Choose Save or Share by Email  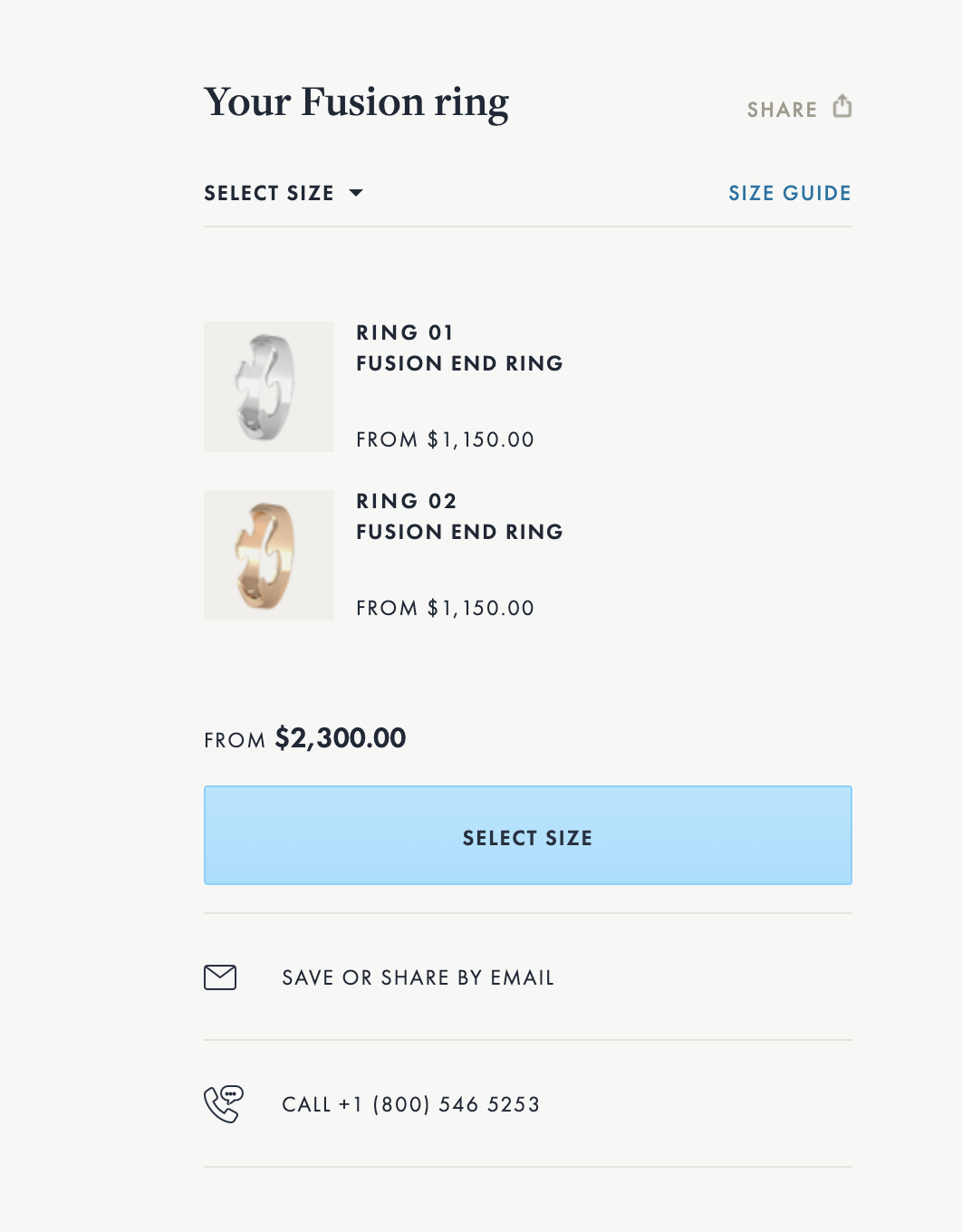(x=418, y=977)
